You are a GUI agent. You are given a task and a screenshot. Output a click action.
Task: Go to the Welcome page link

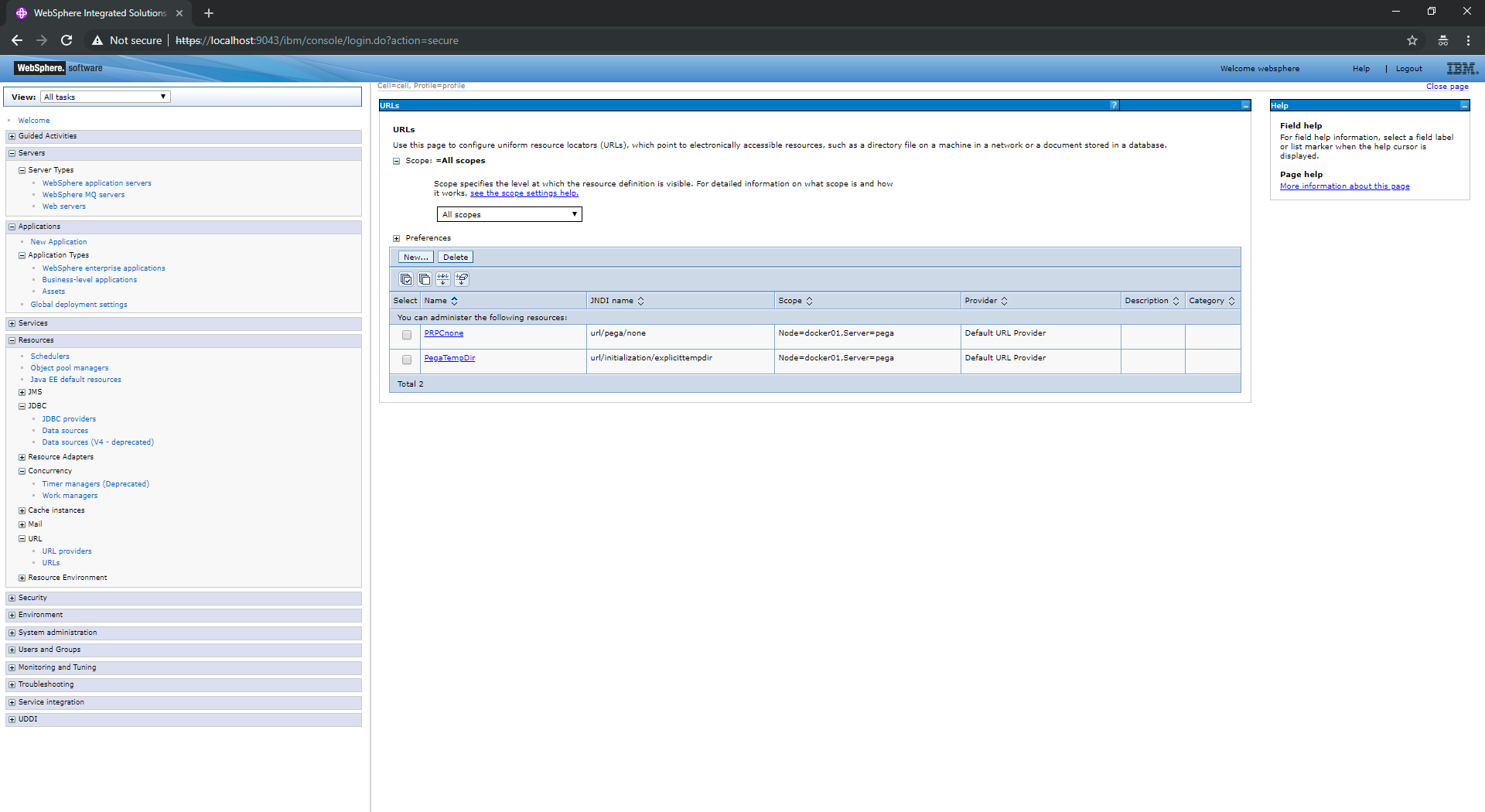click(34, 121)
